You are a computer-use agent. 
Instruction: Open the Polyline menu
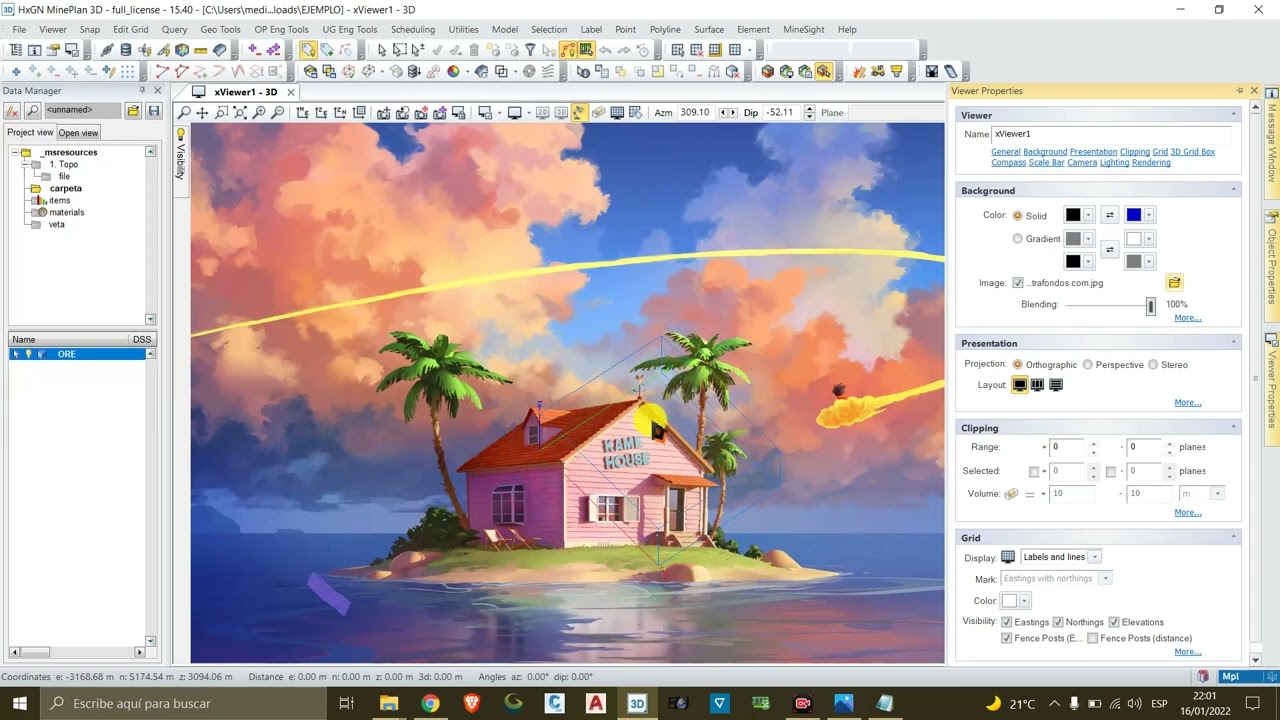coord(665,30)
